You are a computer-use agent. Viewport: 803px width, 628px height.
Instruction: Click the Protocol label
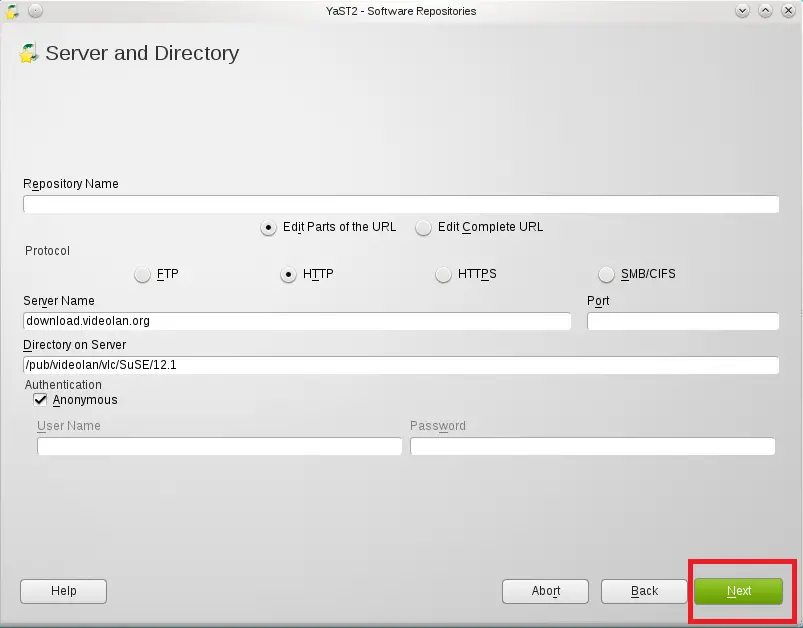[47, 251]
